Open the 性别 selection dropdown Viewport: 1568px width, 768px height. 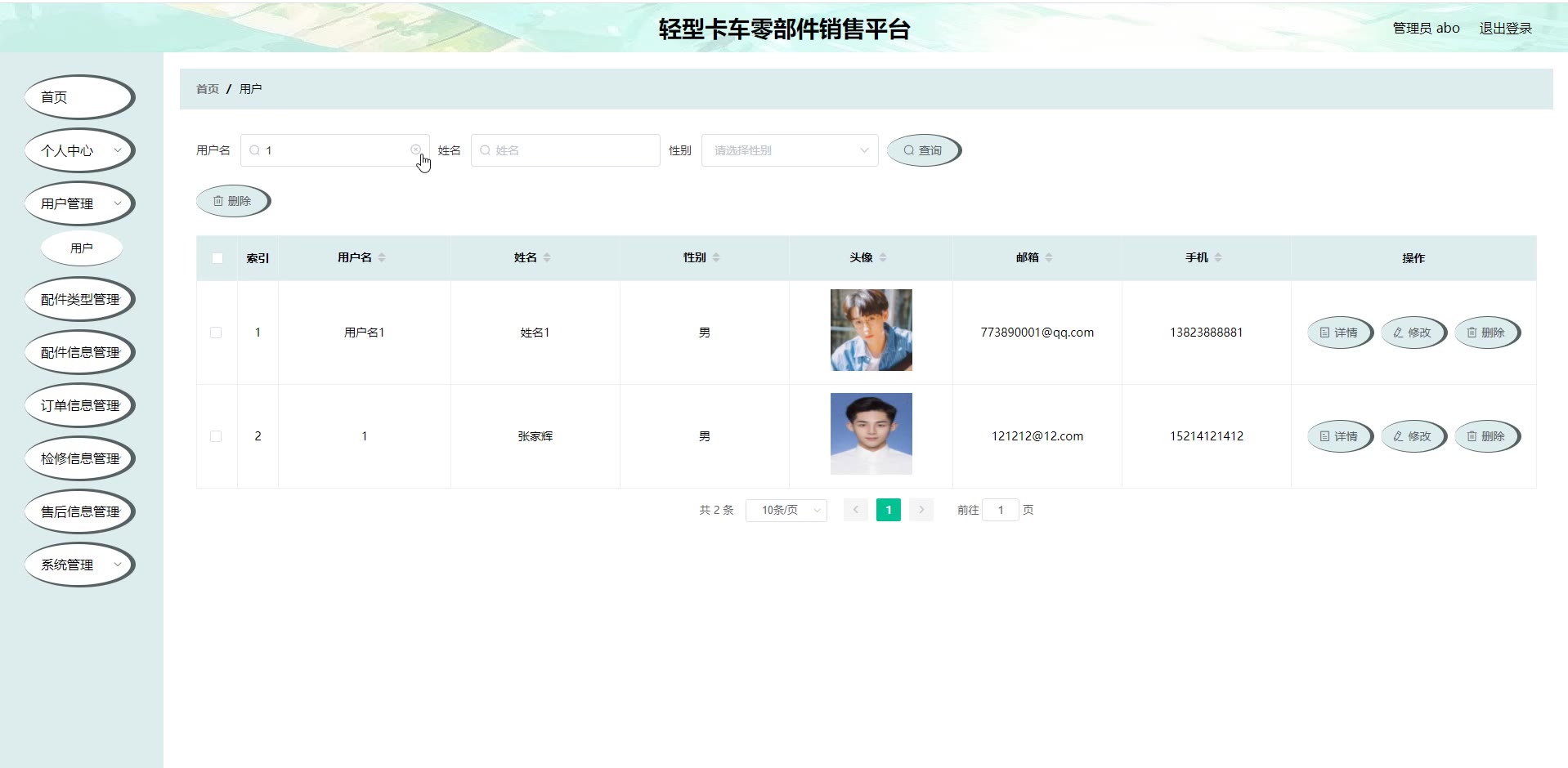coord(790,150)
